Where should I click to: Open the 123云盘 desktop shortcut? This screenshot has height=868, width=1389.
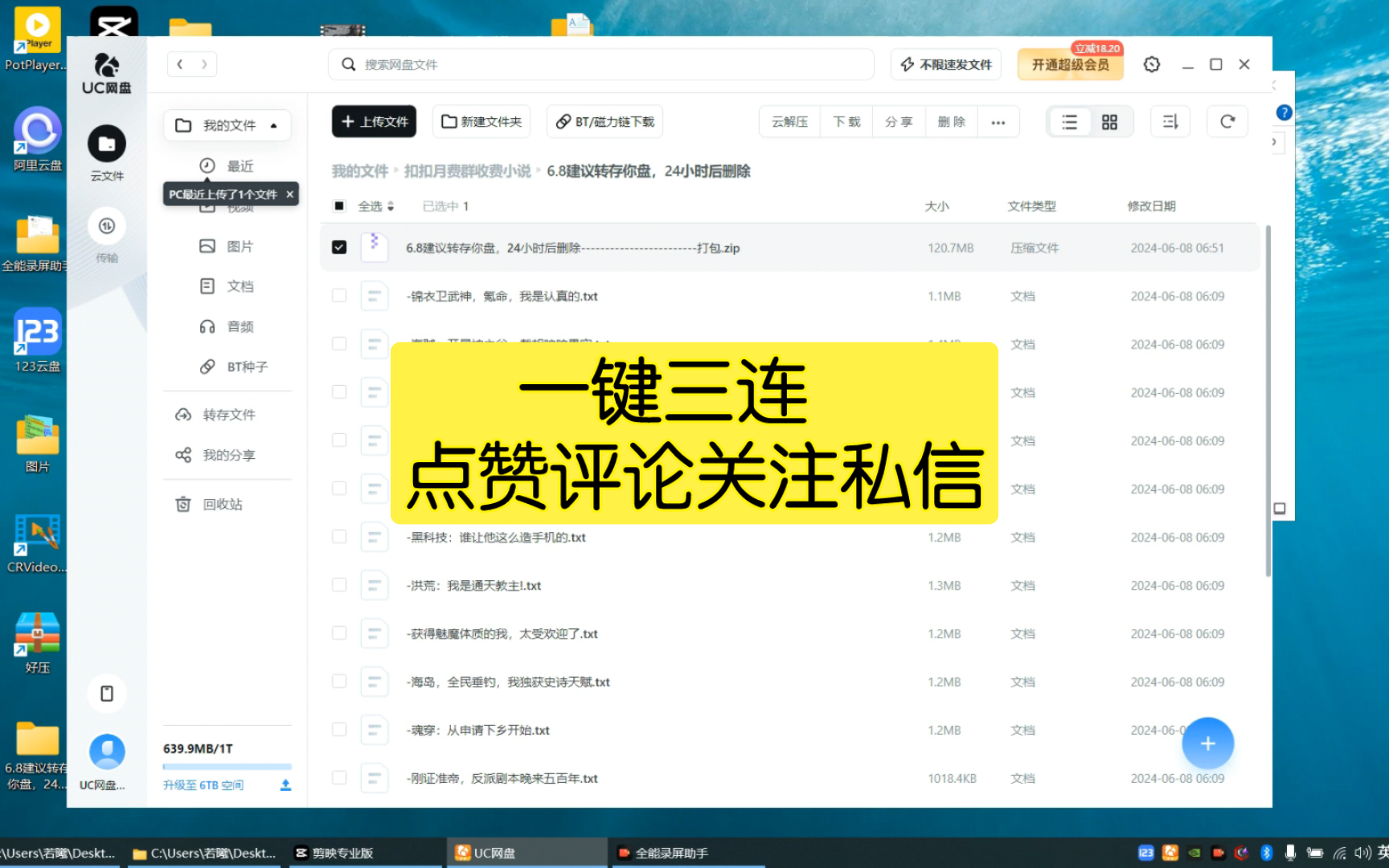coord(37,341)
